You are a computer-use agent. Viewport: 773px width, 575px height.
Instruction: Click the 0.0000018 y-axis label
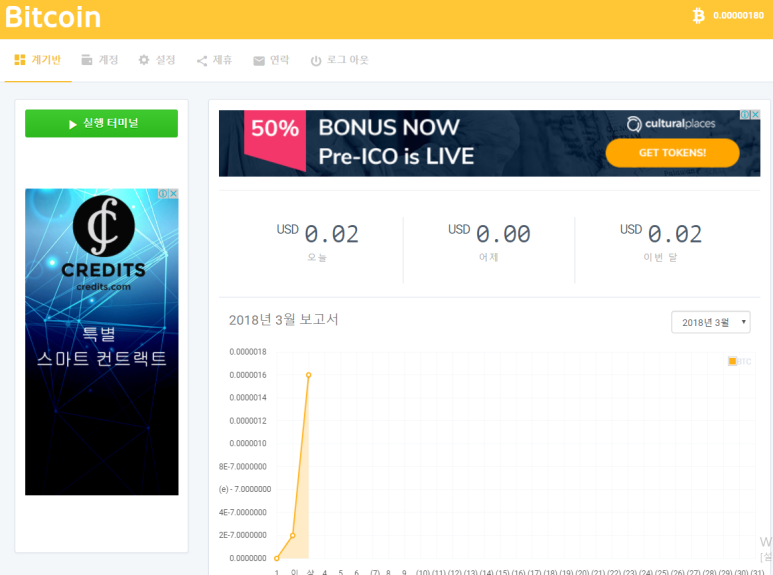248,352
